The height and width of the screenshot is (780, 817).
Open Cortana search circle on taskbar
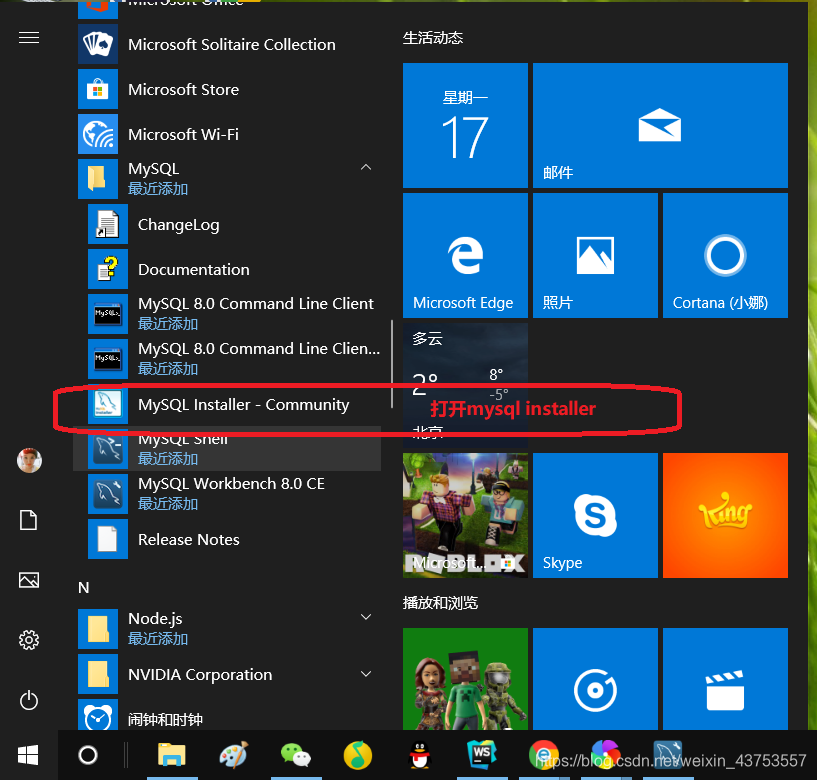[x=88, y=755]
